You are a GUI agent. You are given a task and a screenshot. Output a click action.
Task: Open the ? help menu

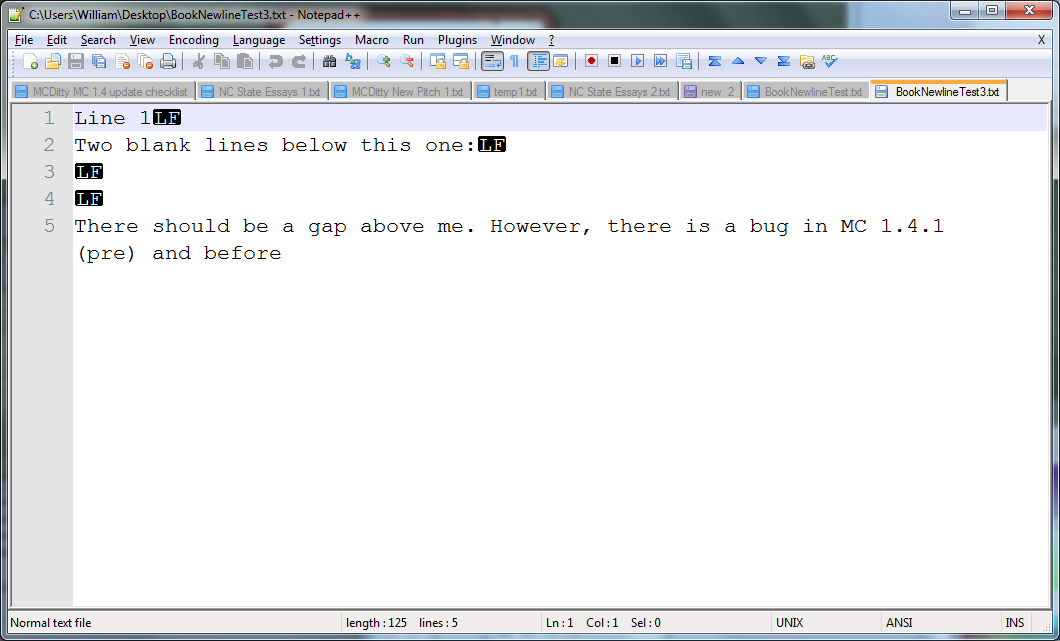(551, 40)
